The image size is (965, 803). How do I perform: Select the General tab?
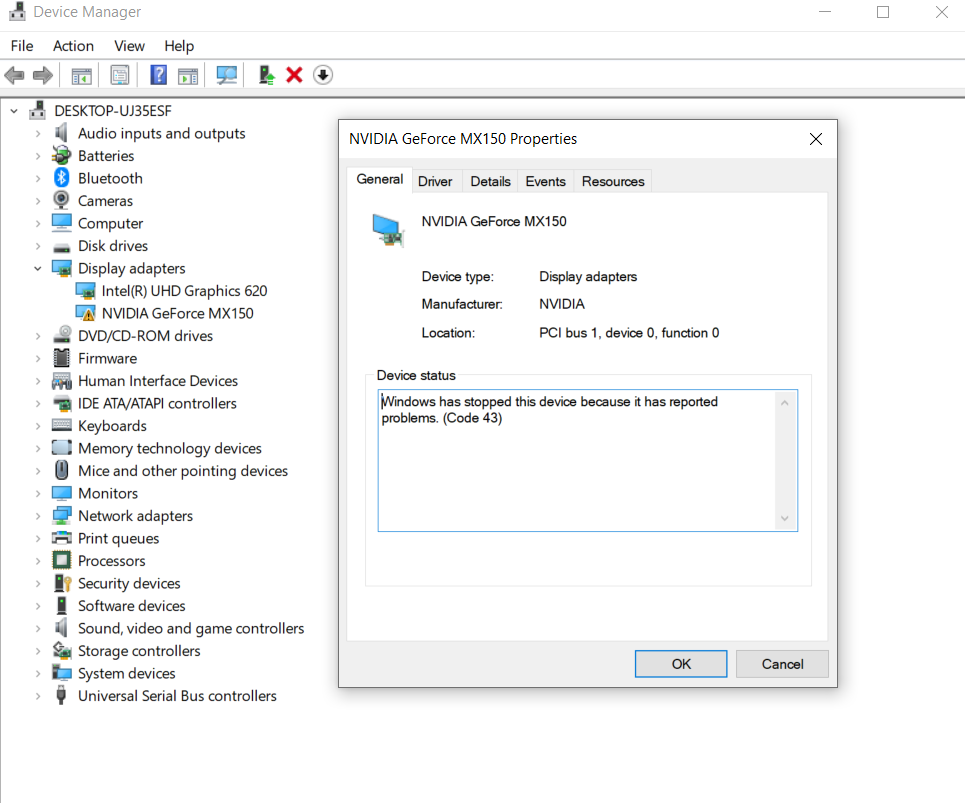(380, 179)
